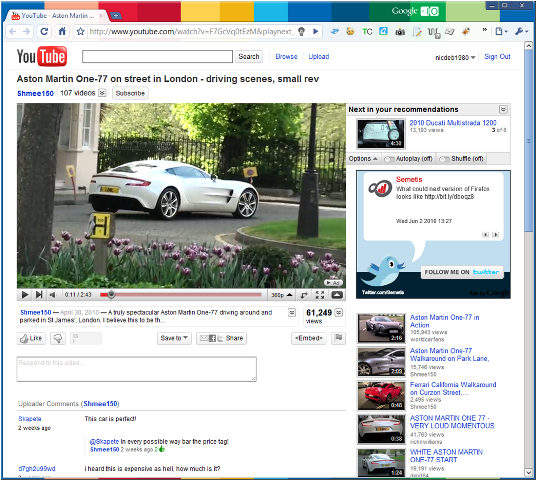Viewport: 536px width, 480px height.
Task: Open ASTON MARTIN ONE 77 VERY LOUD link
Action: 452,422
